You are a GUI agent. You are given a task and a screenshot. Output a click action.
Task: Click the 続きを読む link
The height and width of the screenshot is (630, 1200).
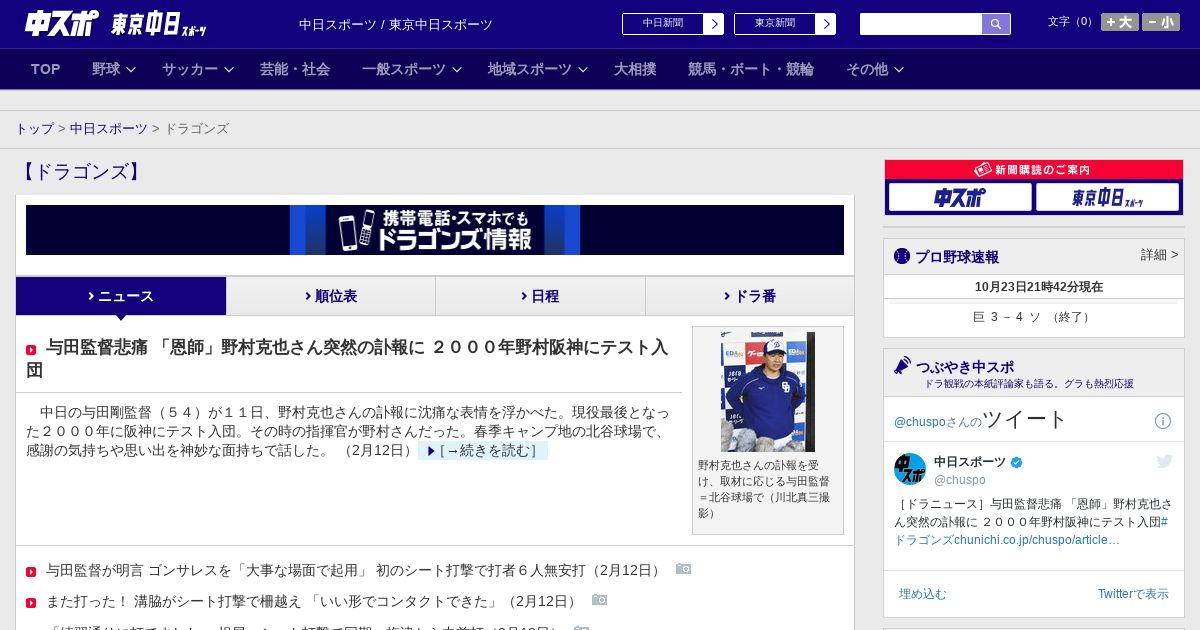click(x=483, y=451)
